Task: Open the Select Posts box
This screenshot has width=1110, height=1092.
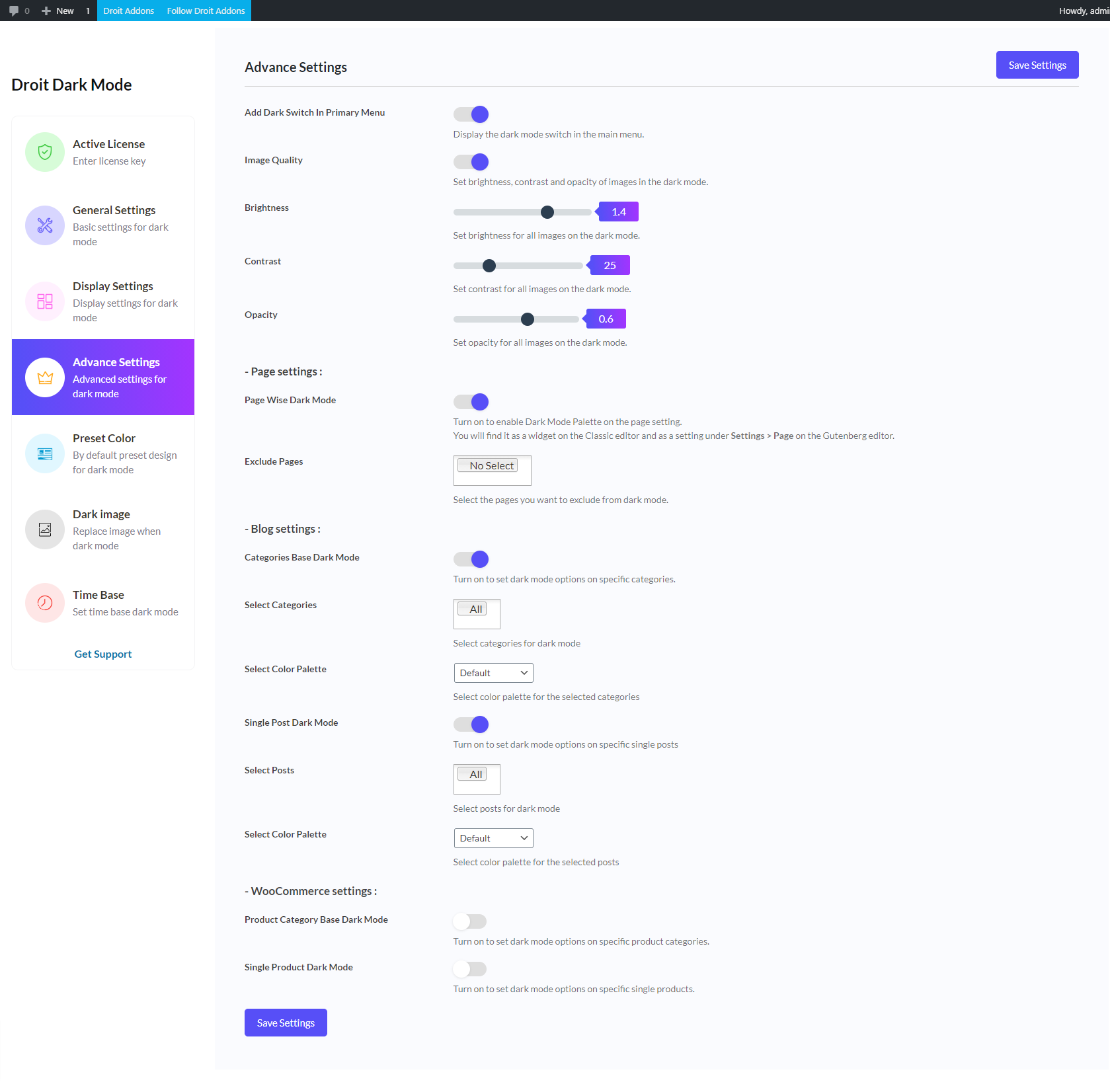Action: 477,779
